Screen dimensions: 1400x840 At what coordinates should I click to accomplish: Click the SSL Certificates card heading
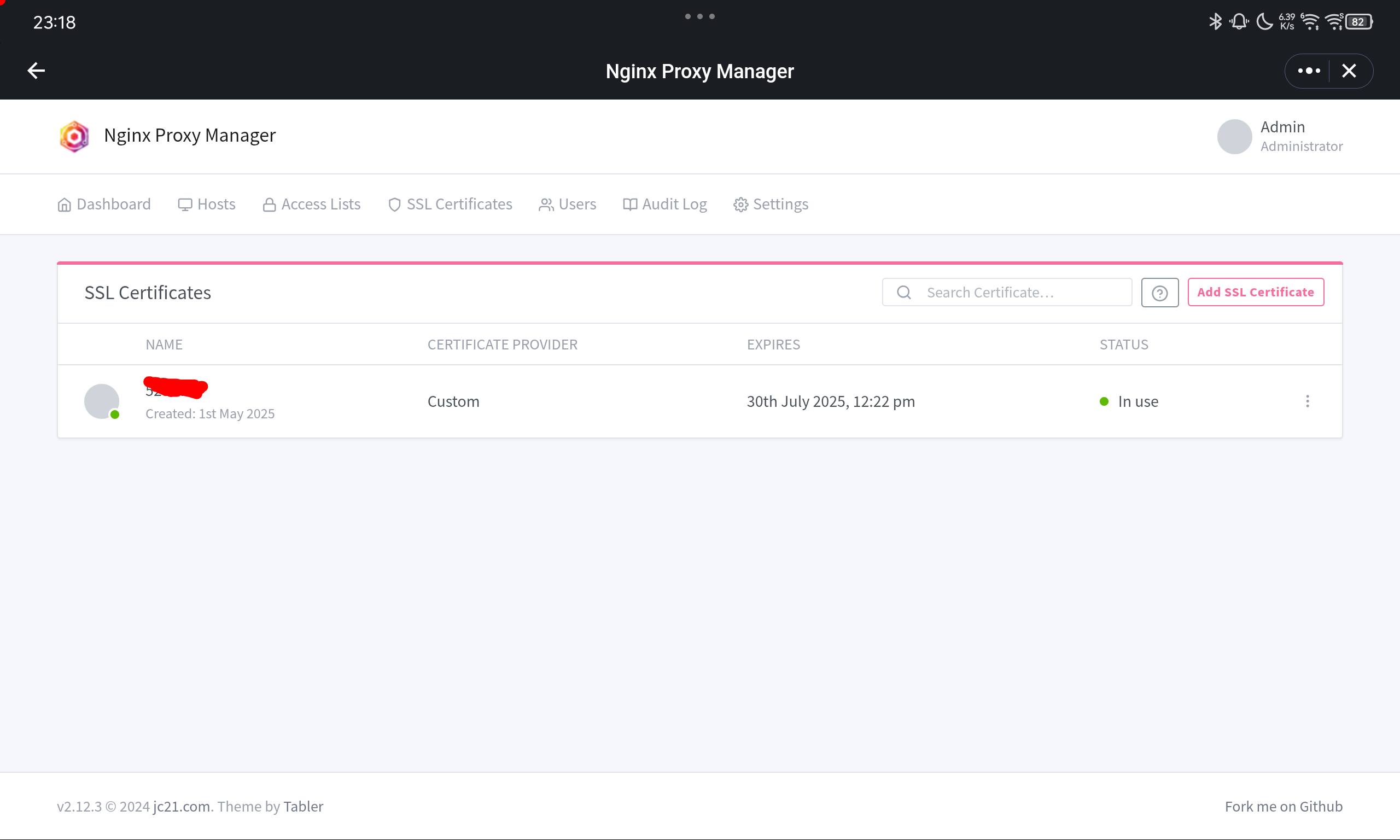[x=148, y=293]
